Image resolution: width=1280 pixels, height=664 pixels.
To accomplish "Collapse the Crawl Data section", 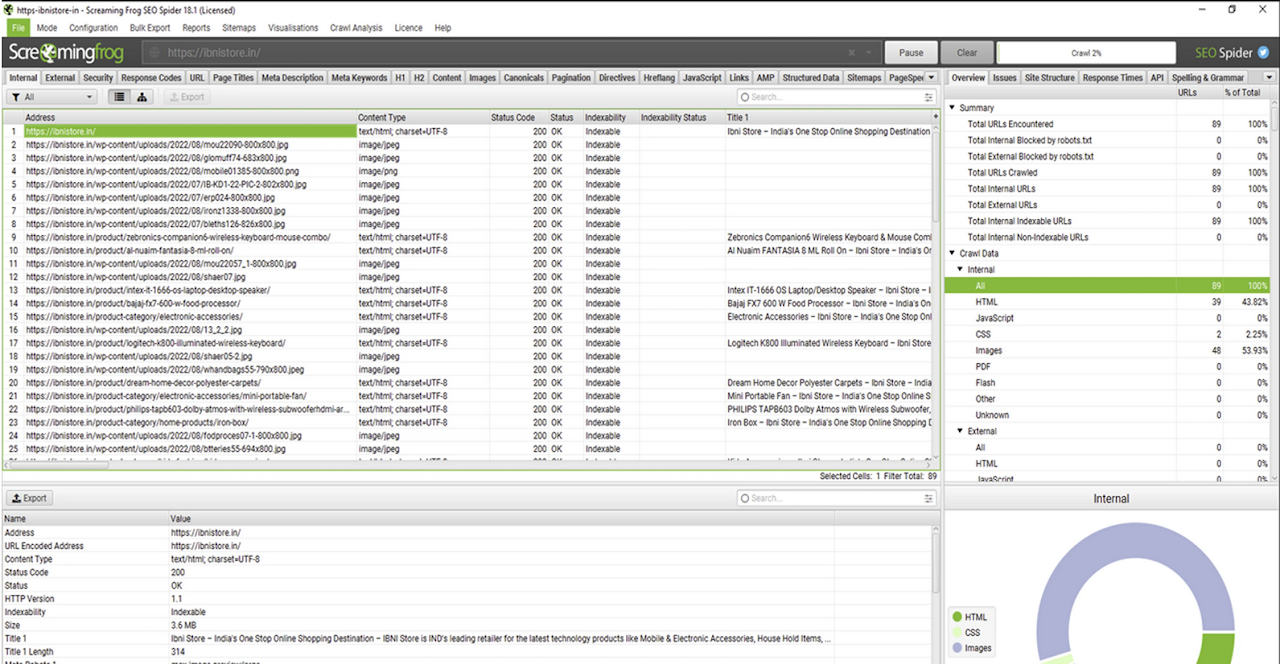I will click(x=952, y=254).
